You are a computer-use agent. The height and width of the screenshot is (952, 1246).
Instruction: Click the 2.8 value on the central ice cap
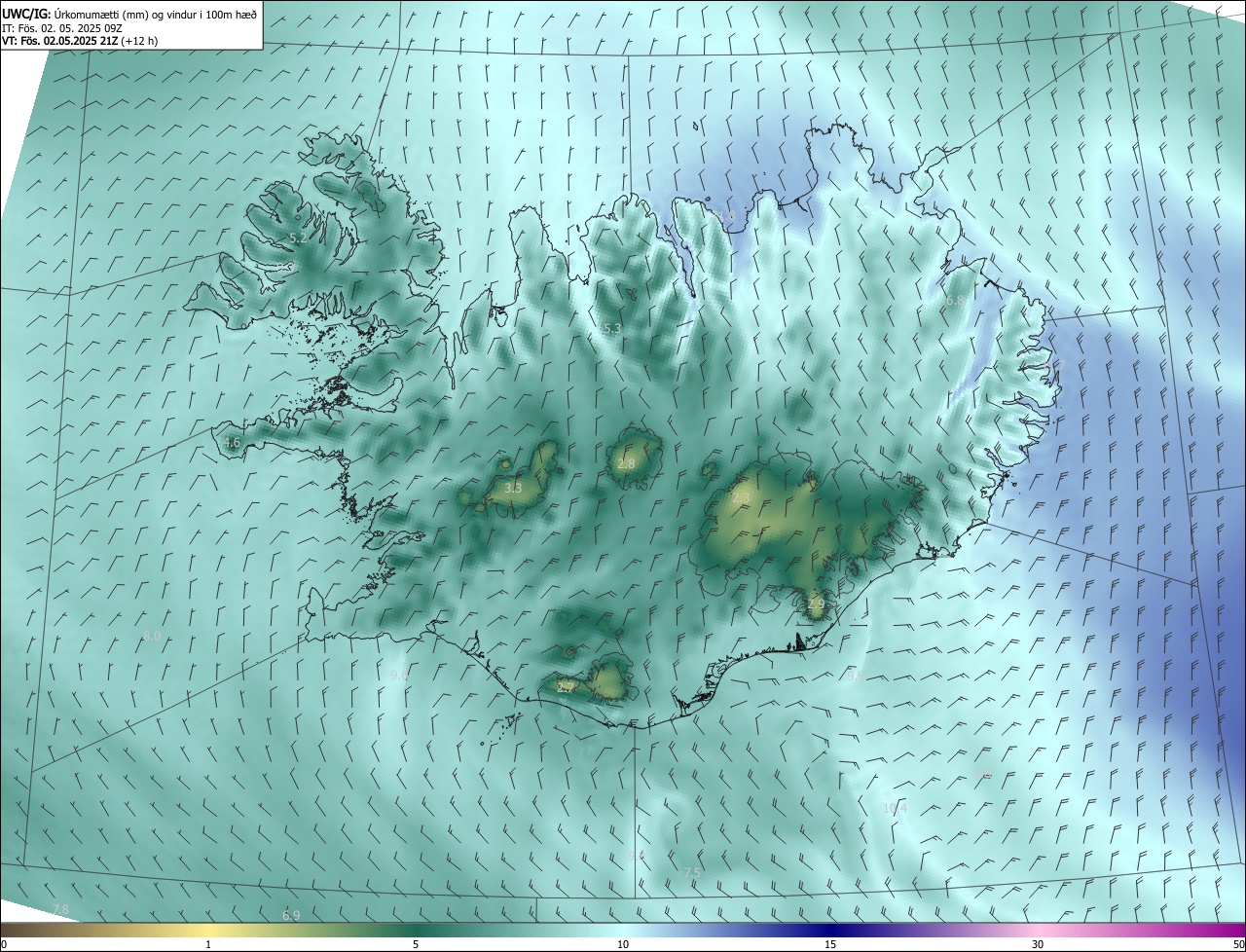pyautogui.click(x=626, y=463)
